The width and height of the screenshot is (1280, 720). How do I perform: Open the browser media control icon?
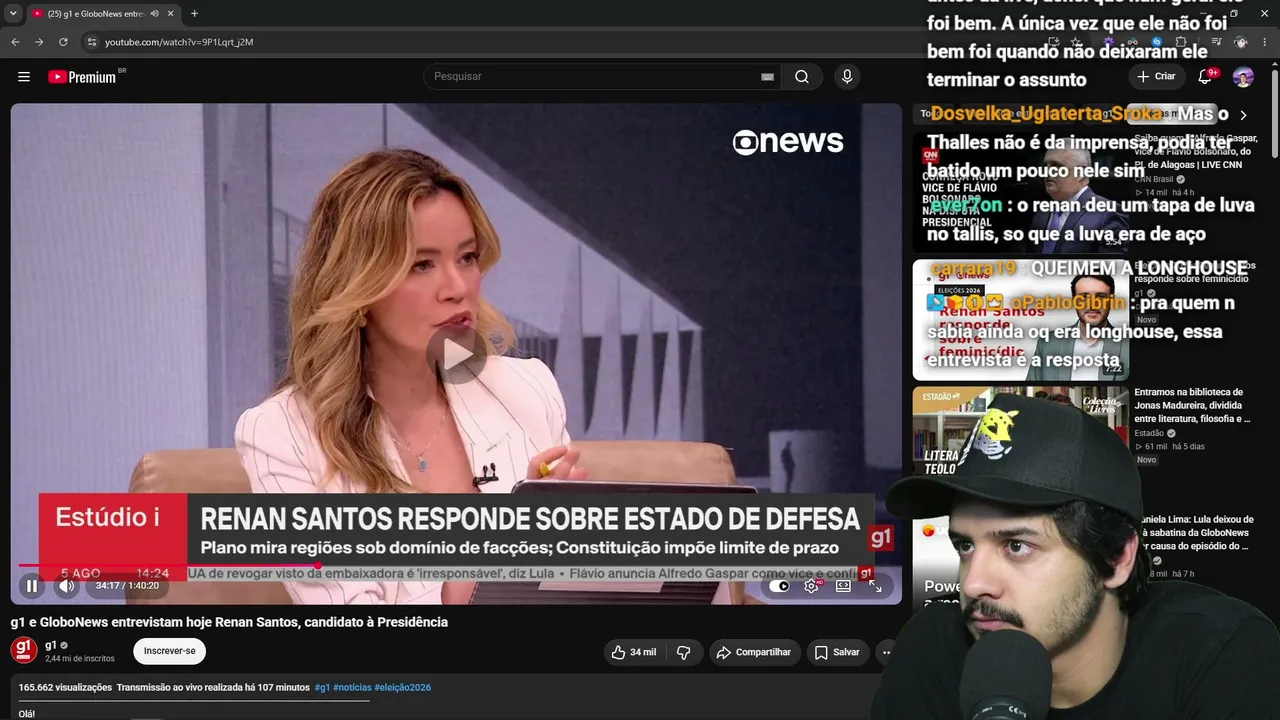pos(1216,42)
